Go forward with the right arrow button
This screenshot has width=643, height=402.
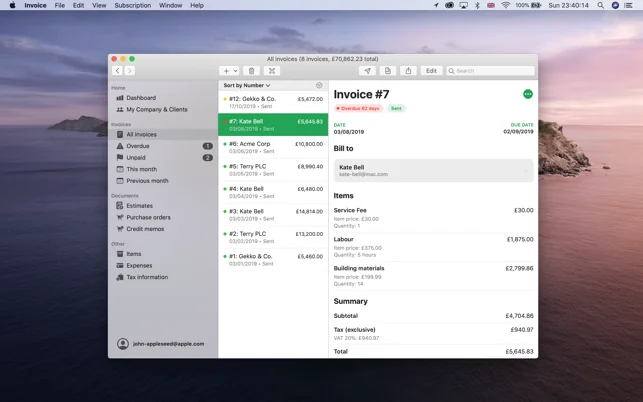130,71
